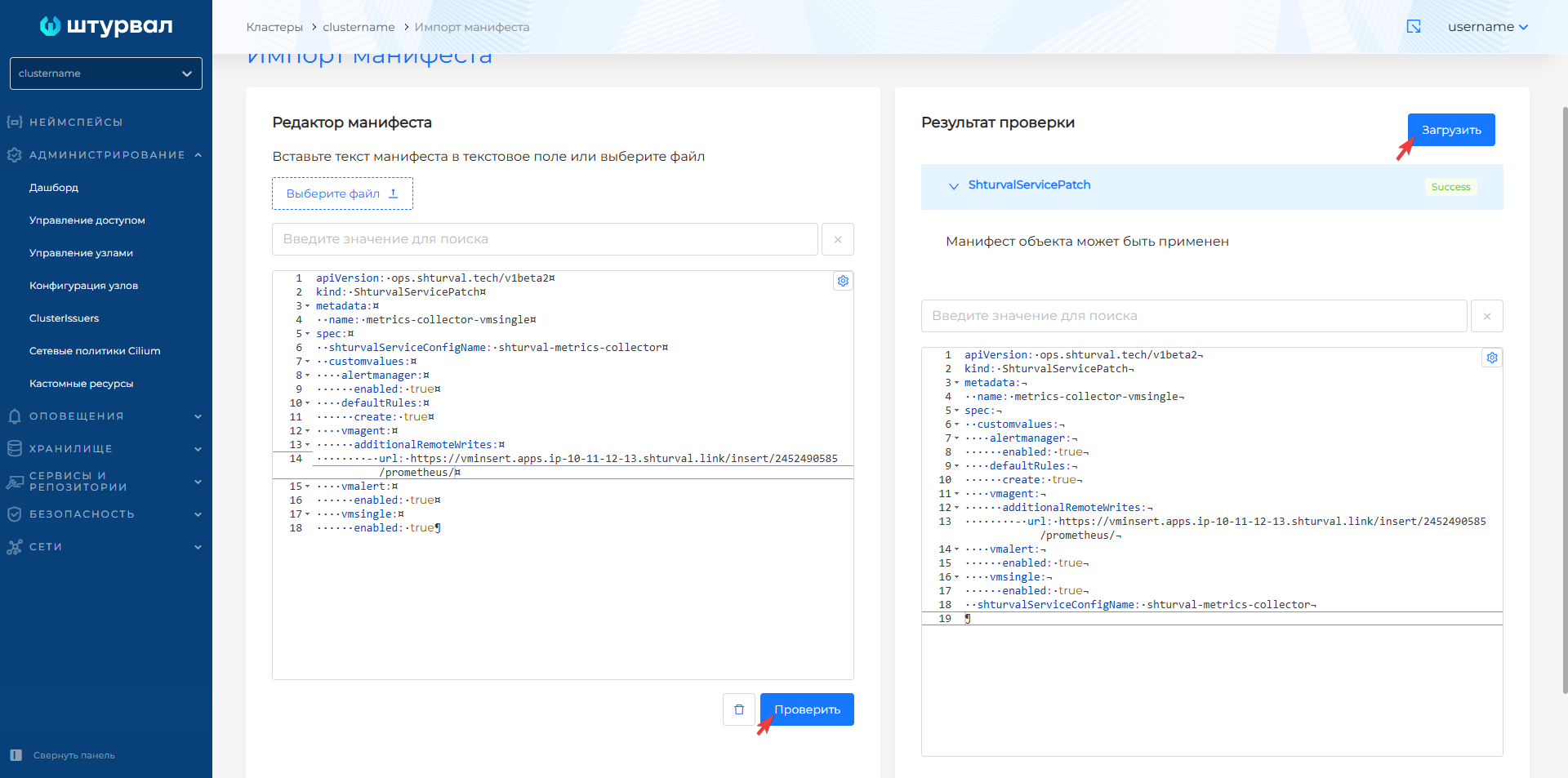This screenshot has height=778, width=1568.
Task: Open the gear settings in the manifest editor
Action: click(x=843, y=281)
